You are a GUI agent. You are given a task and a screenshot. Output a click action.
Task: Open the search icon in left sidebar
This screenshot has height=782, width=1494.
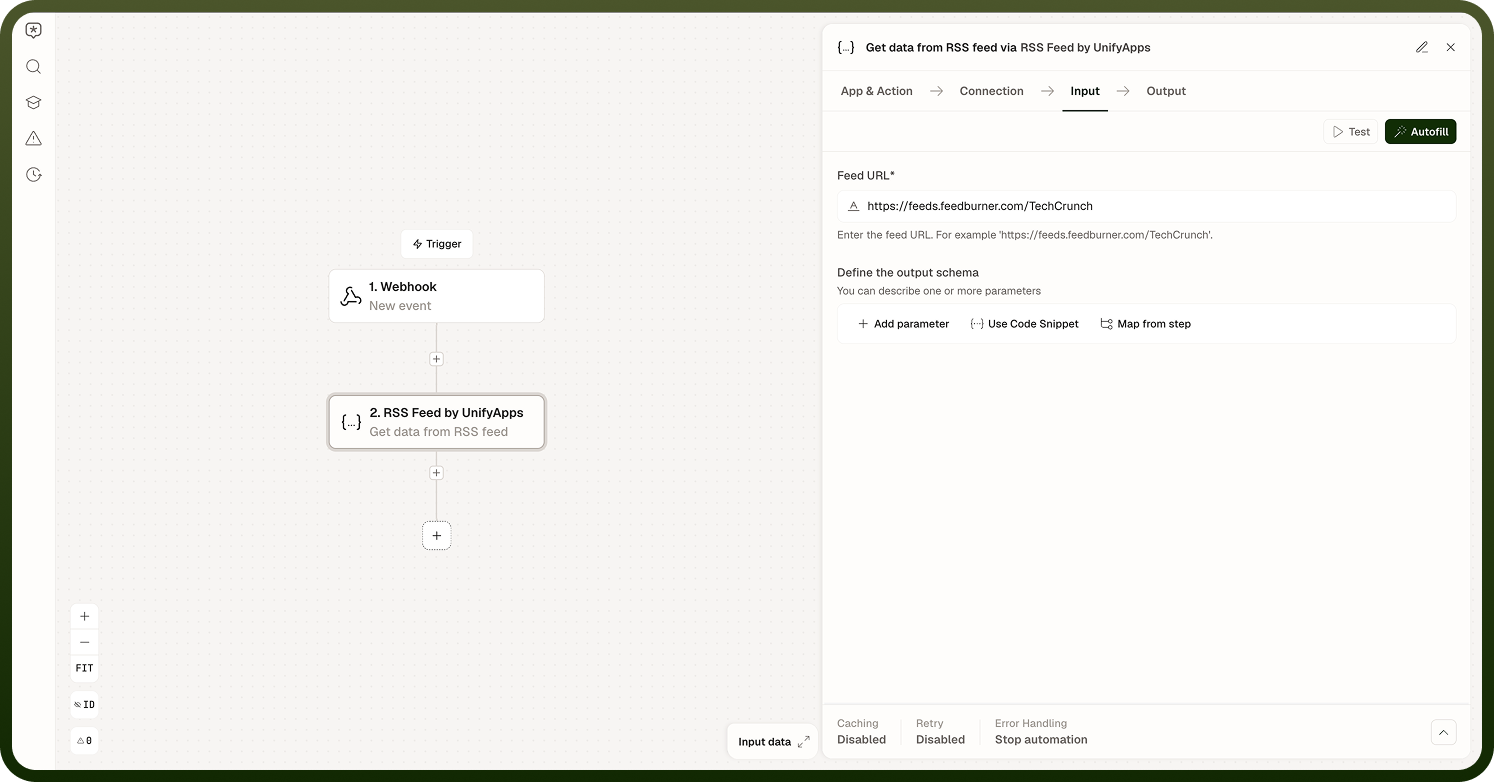point(34,67)
